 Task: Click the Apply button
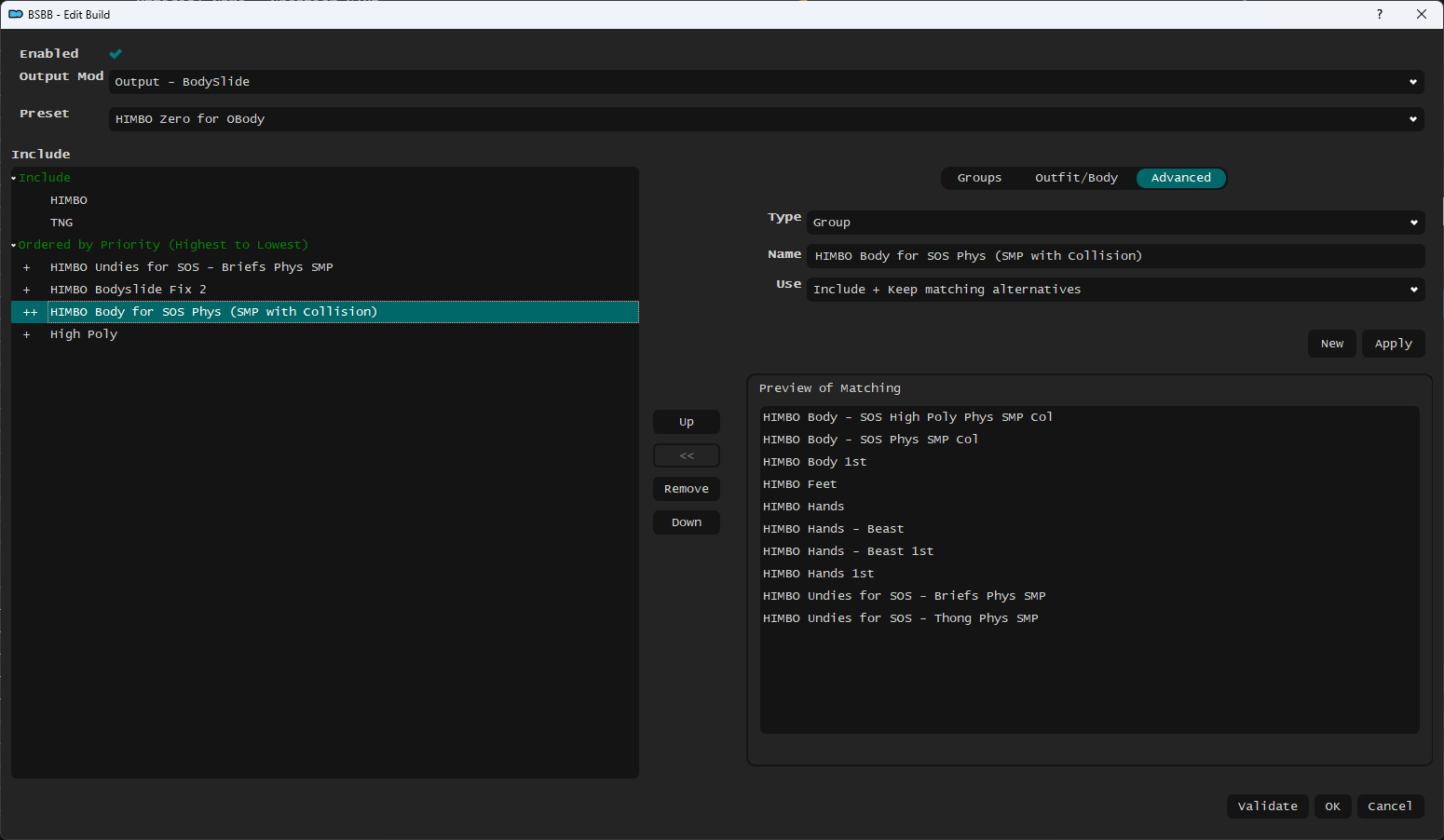[1393, 344]
